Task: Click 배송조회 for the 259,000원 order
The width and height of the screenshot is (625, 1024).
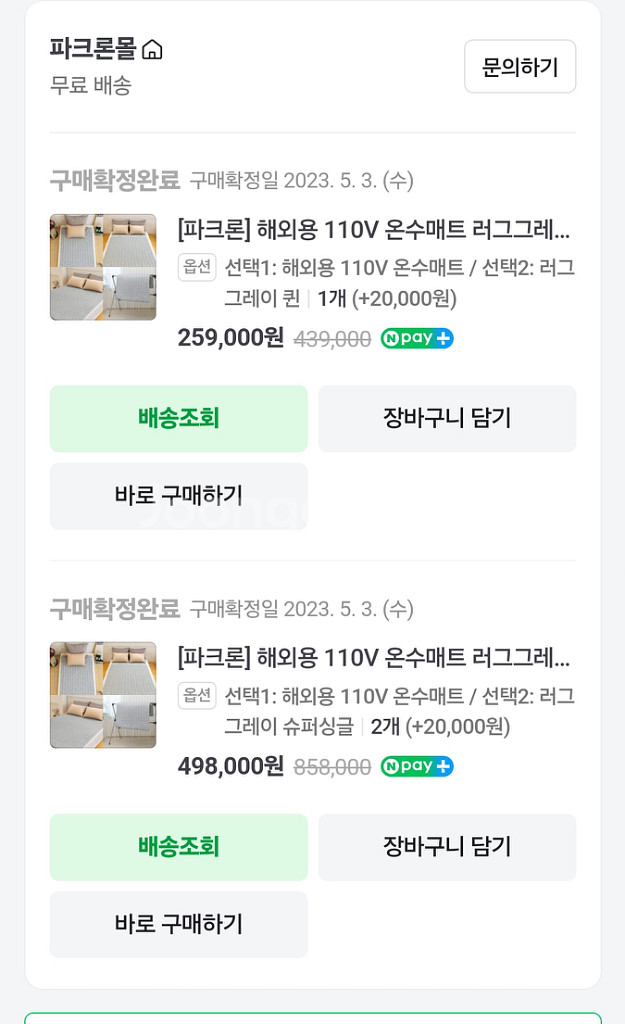Action: 178,419
